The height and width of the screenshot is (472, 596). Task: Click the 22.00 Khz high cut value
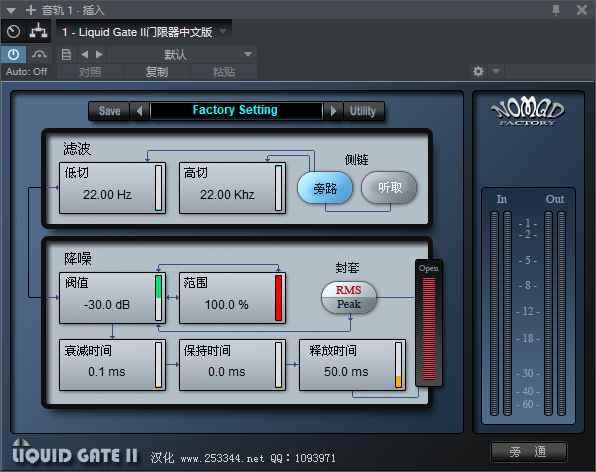click(x=227, y=195)
